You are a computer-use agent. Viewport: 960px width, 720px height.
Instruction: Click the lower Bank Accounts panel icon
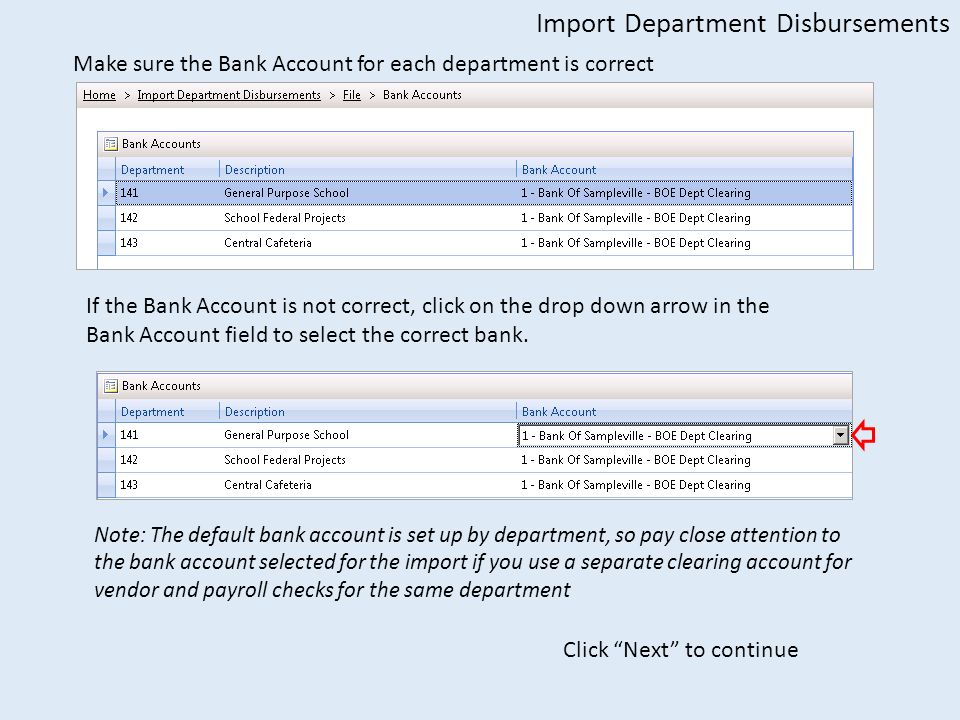111,386
